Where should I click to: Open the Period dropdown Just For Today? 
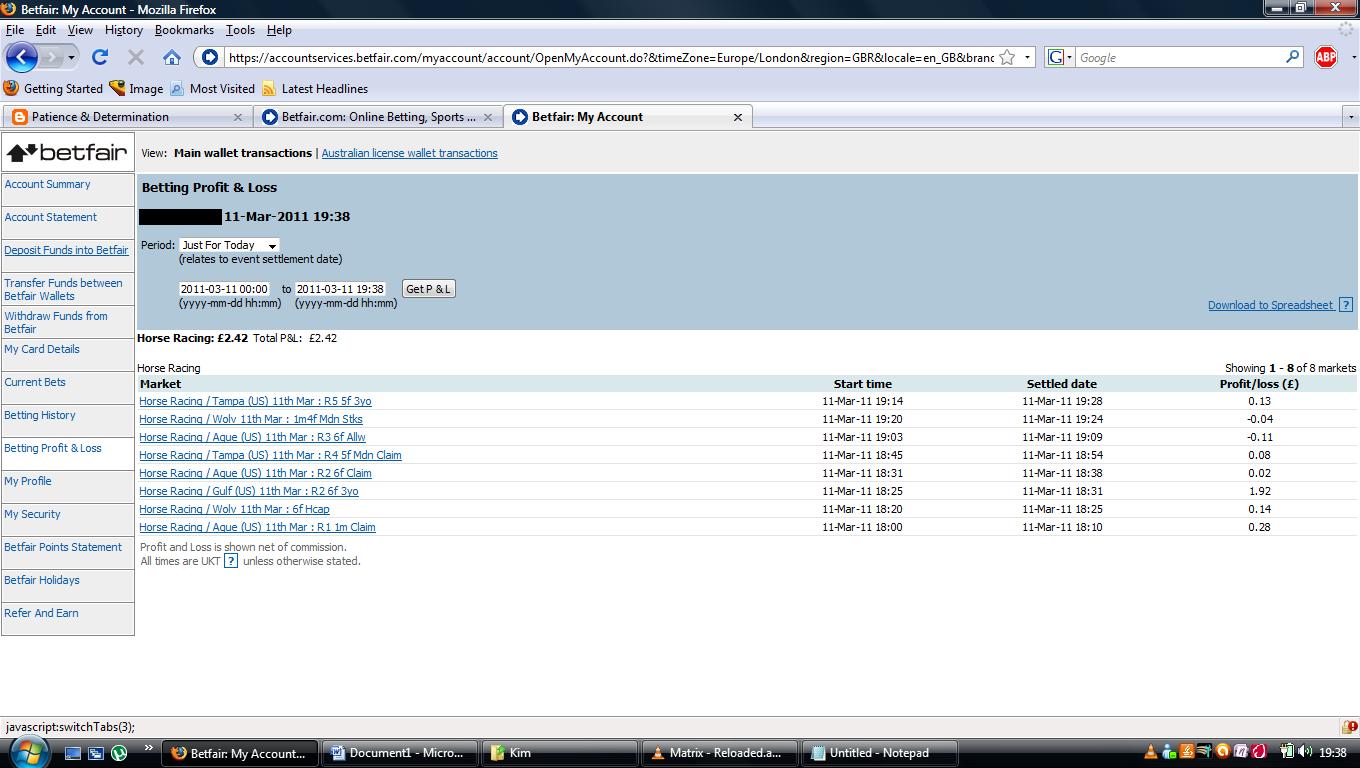click(229, 245)
